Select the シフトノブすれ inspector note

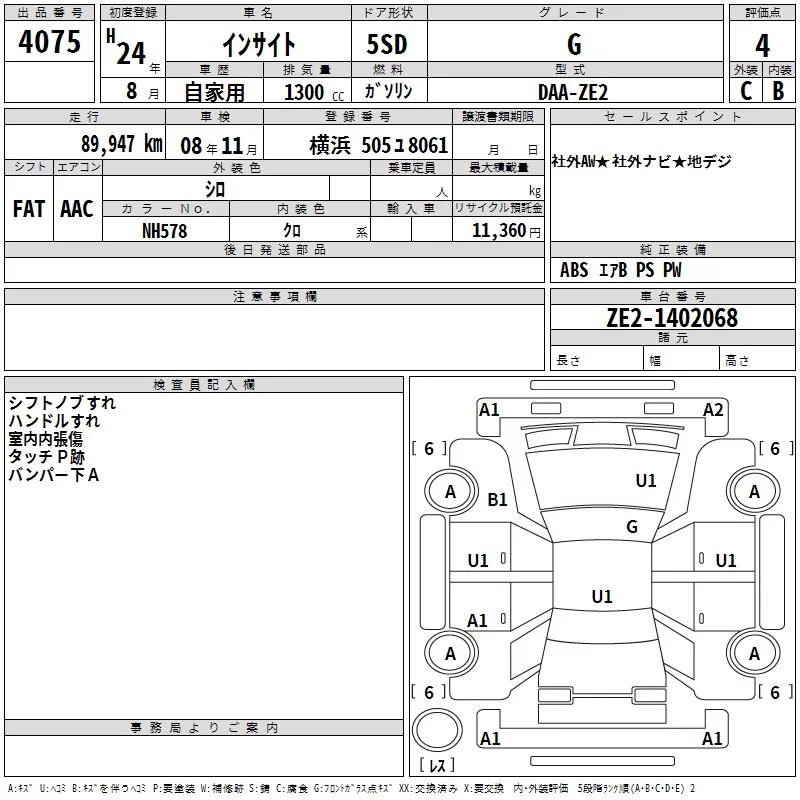click(62, 403)
